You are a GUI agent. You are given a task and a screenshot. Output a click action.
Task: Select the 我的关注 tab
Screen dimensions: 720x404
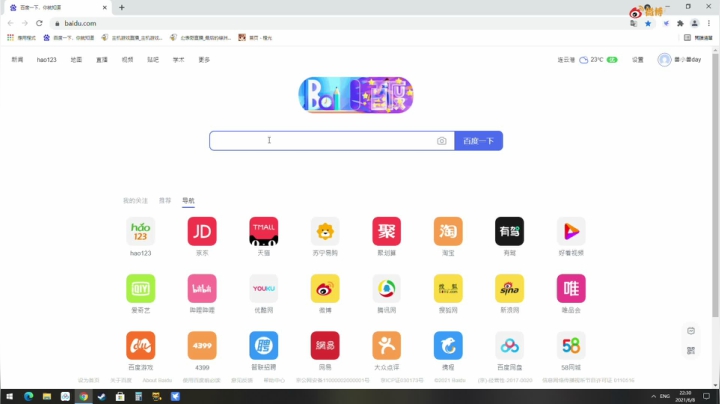(135, 201)
